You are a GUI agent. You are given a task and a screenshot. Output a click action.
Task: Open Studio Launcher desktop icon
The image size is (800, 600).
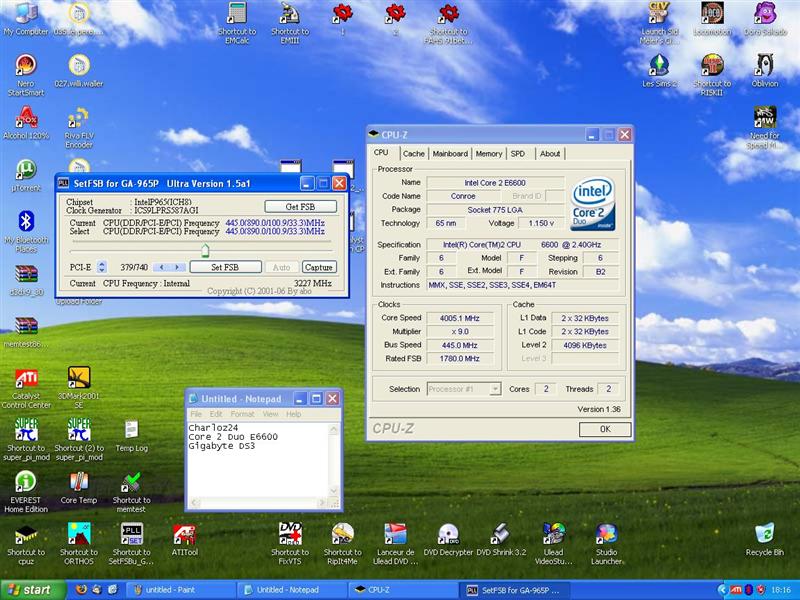606,543
